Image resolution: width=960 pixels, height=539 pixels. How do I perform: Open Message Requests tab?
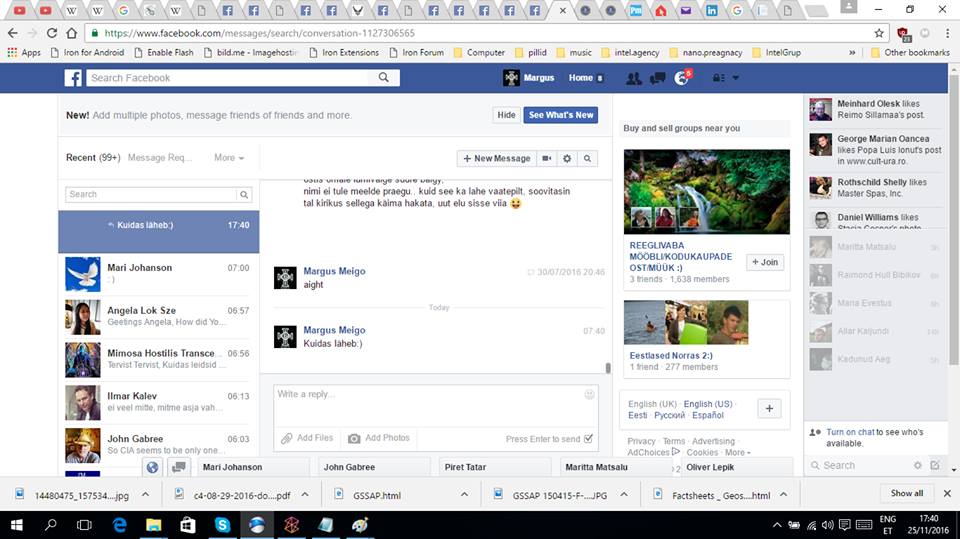(x=160, y=157)
